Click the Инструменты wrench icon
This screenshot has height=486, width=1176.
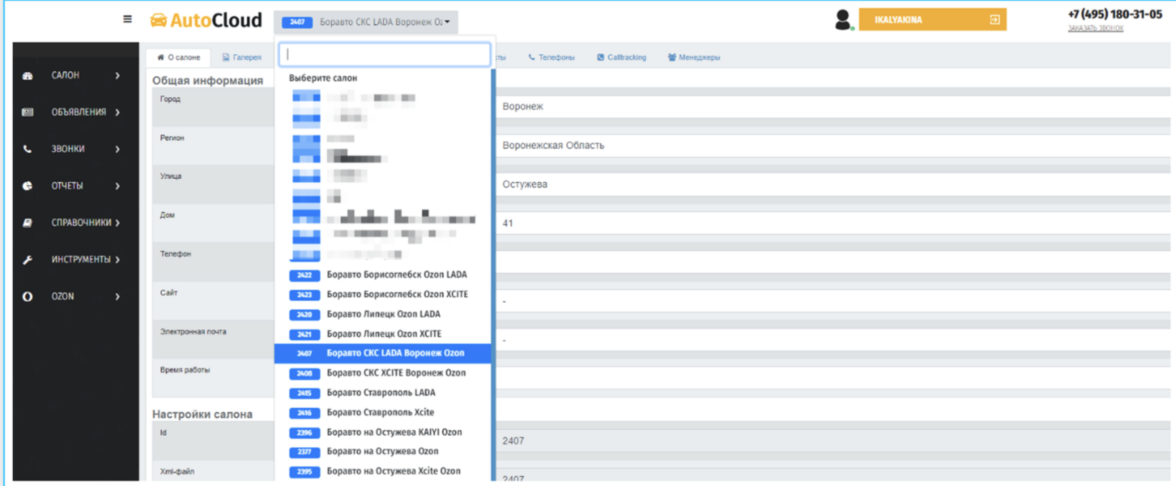28,260
